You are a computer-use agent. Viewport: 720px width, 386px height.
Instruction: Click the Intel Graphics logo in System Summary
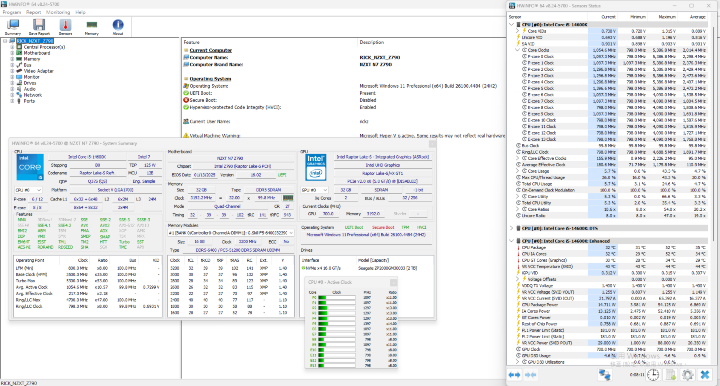tap(315, 167)
